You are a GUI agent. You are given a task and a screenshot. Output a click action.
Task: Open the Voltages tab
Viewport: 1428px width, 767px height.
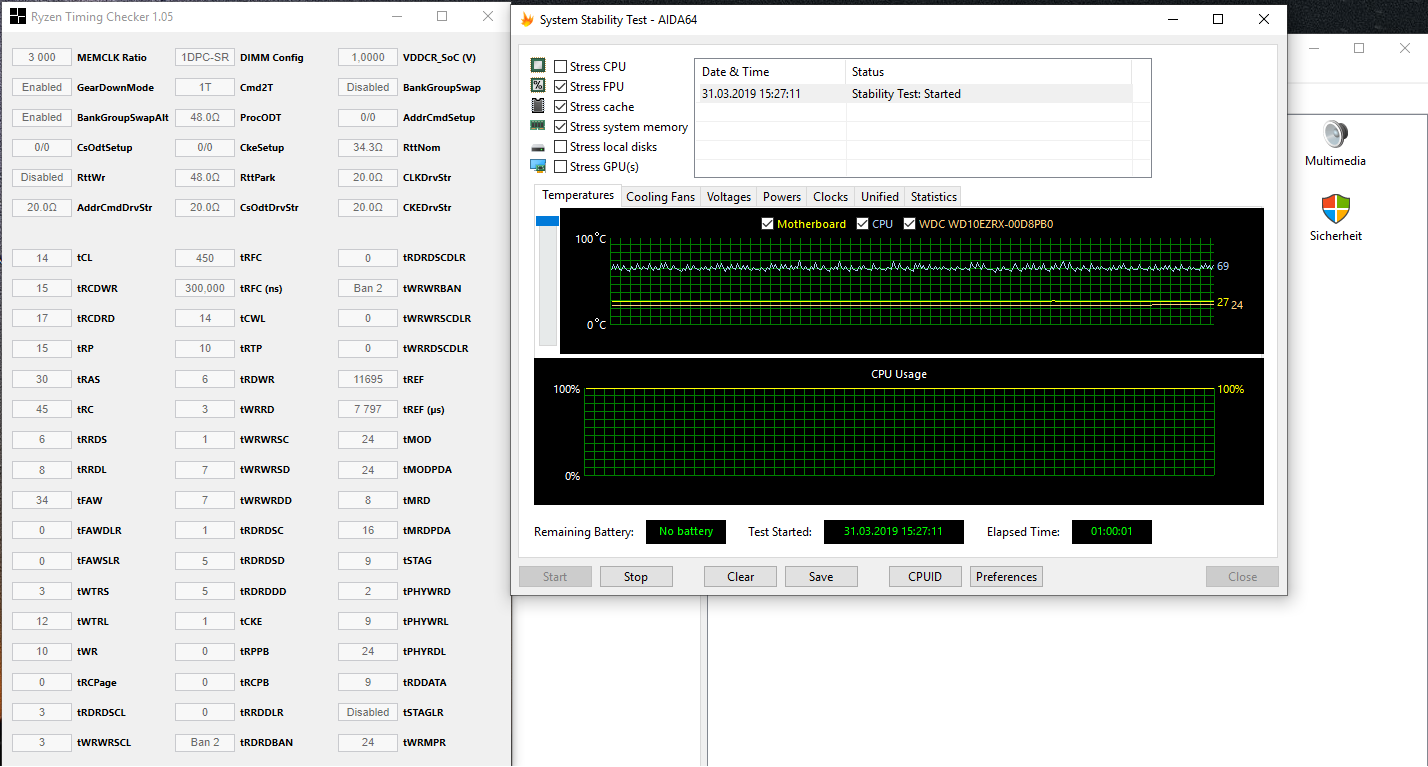[x=729, y=197]
